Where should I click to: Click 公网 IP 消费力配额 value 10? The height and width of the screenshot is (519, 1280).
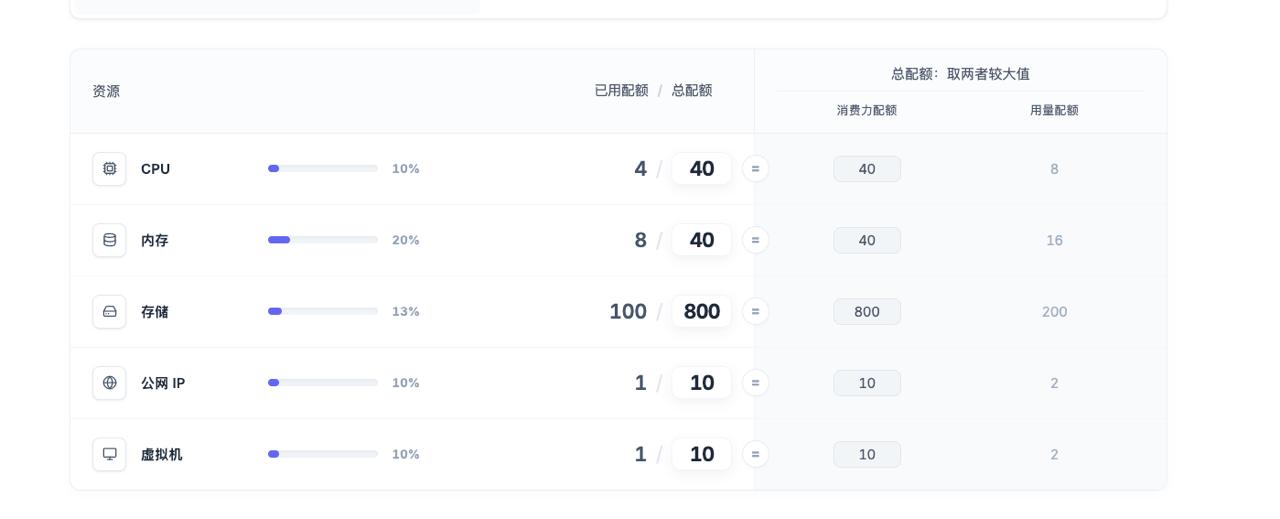(x=867, y=383)
